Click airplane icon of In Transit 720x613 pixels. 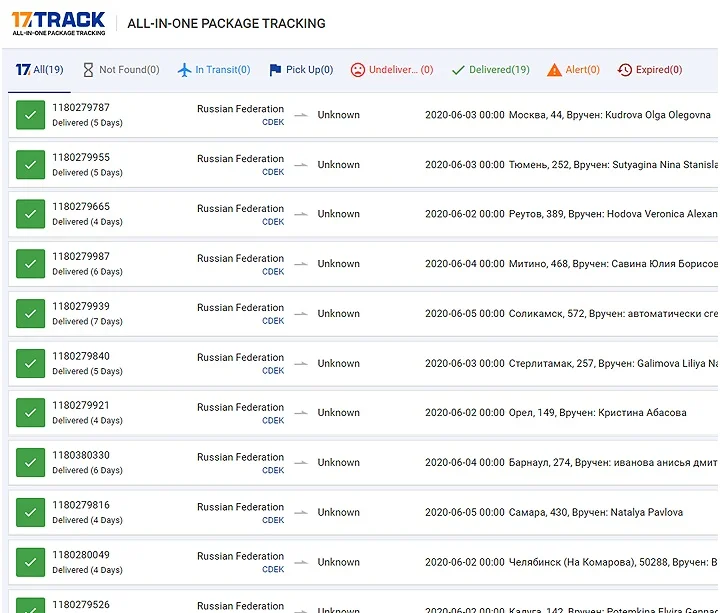pyautogui.click(x=184, y=70)
